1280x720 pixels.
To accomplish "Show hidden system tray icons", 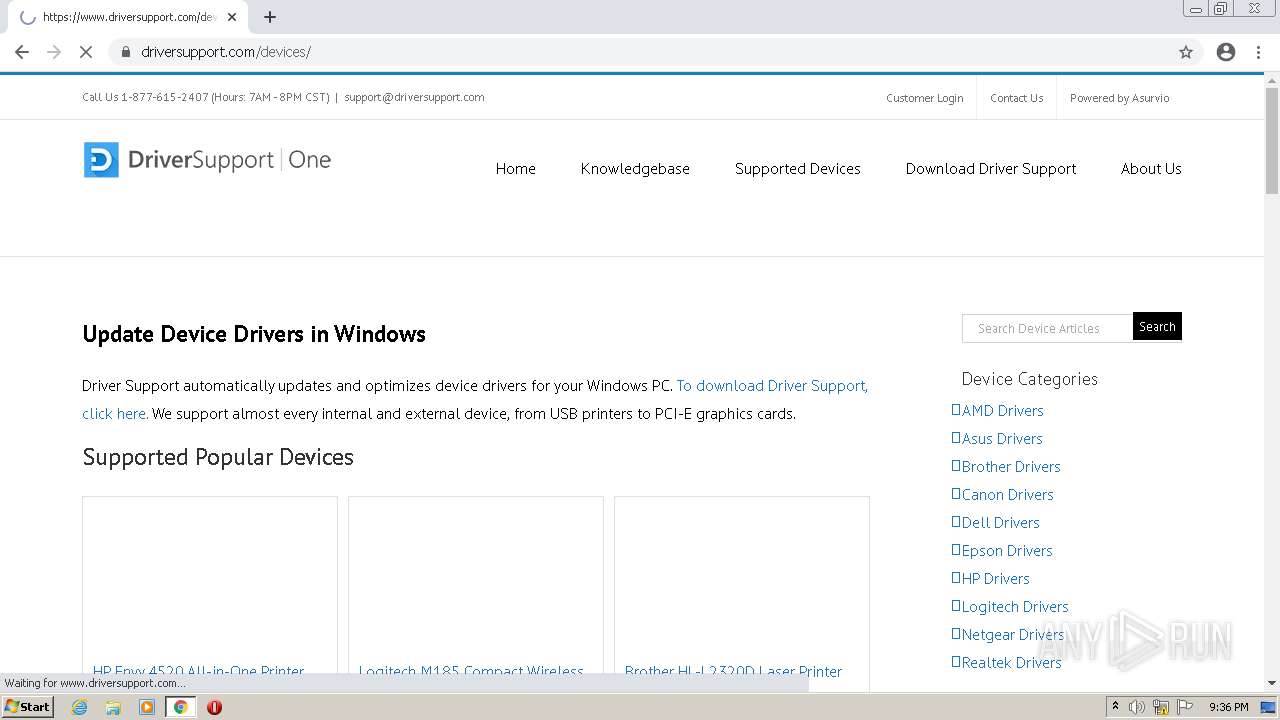I will coord(1115,706).
